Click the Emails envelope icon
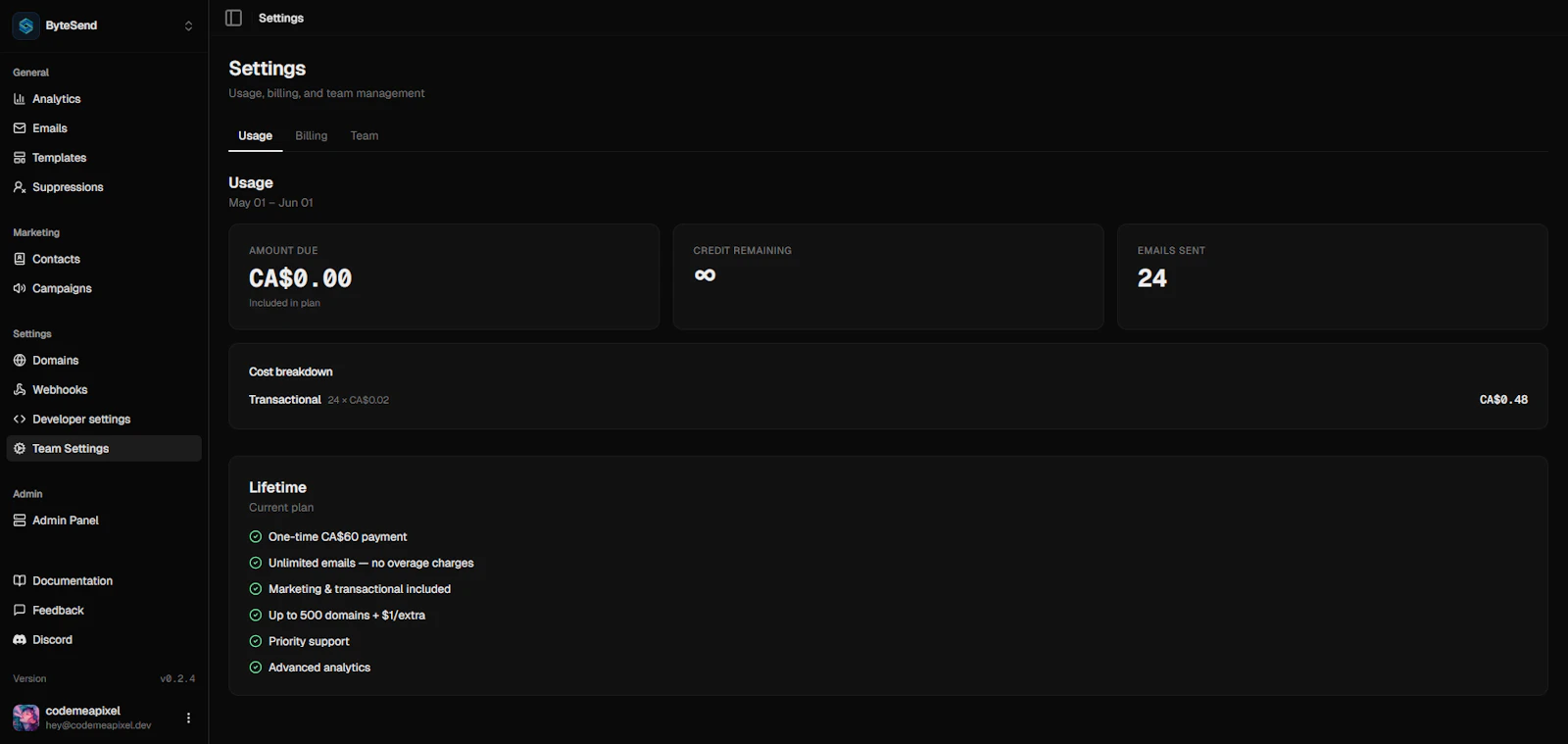Viewport: 1568px width, 744px height. tap(20, 128)
